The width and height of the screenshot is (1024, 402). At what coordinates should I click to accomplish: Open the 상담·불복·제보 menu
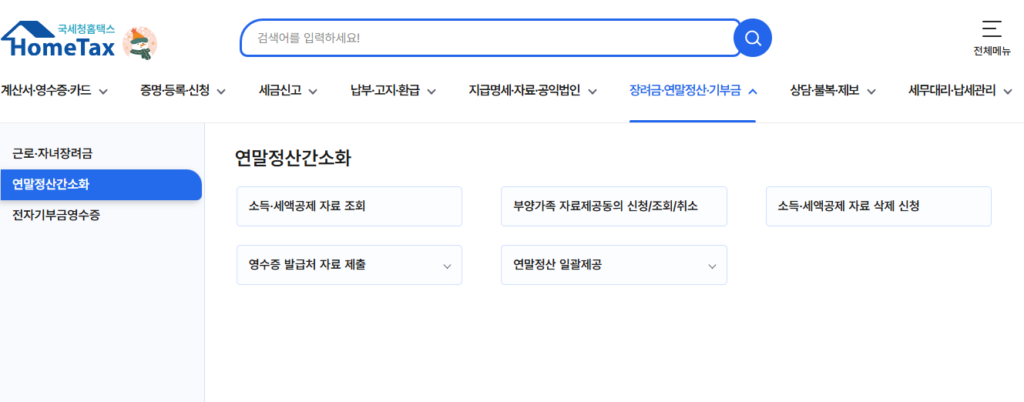pyautogui.click(x=832, y=91)
